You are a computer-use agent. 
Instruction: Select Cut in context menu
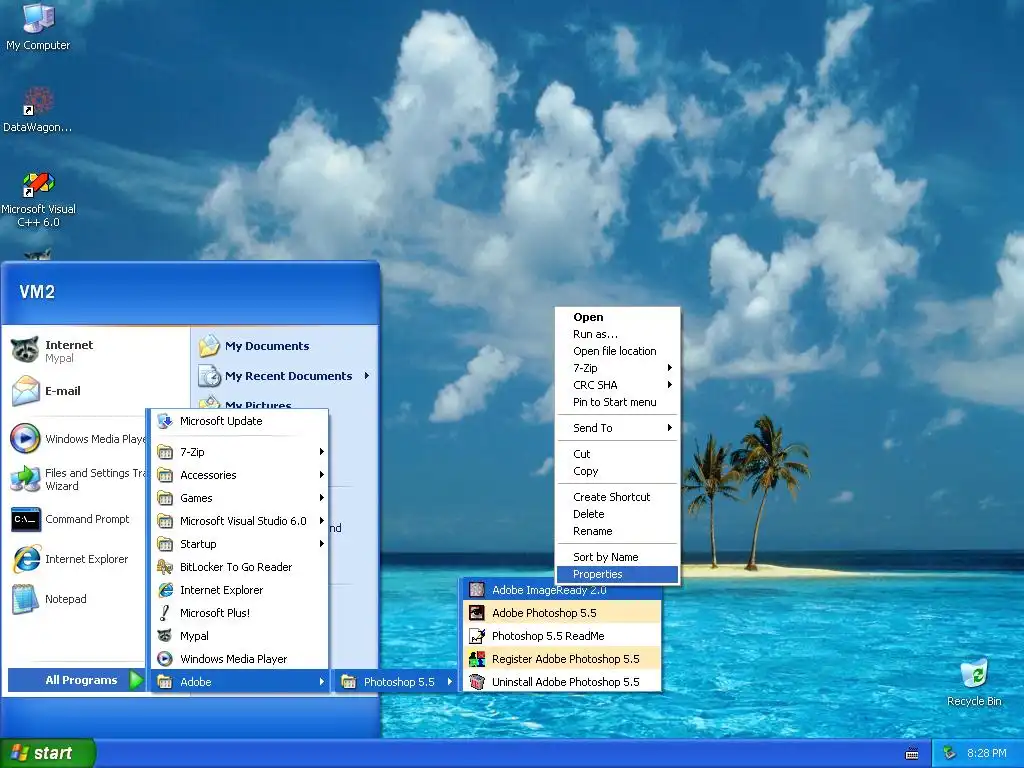(x=617, y=454)
